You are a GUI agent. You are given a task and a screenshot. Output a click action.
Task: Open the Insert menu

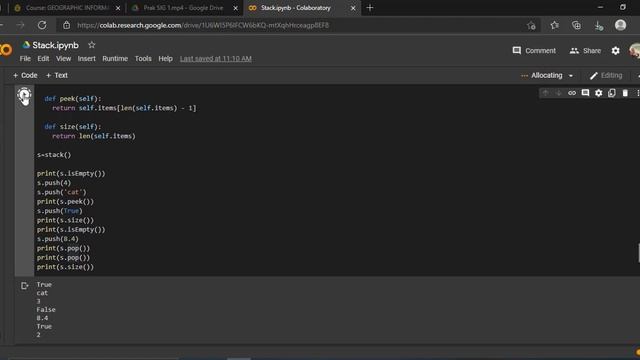pyautogui.click(x=87, y=59)
